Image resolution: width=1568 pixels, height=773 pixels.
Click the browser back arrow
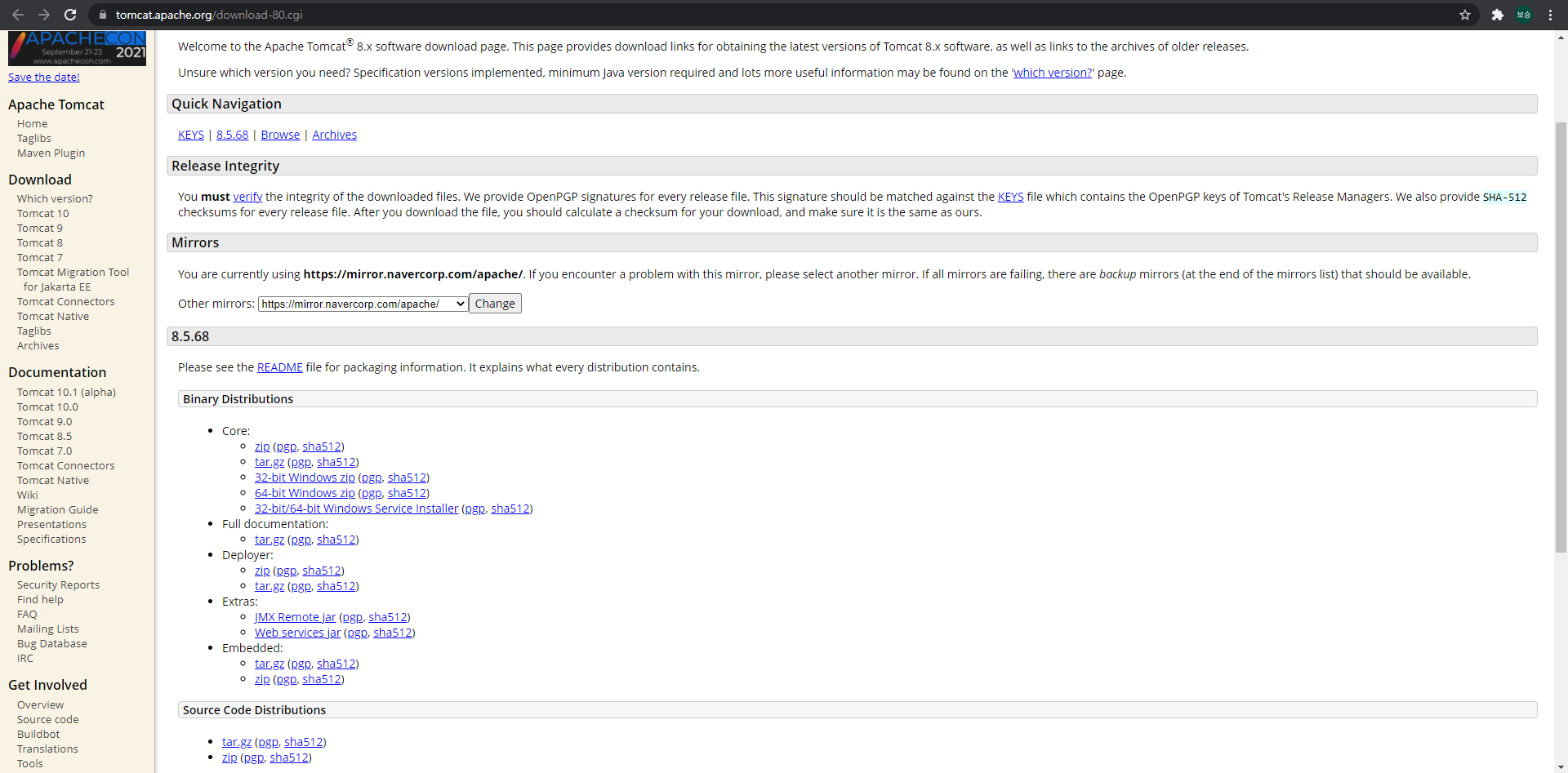click(x=18, y=15)
